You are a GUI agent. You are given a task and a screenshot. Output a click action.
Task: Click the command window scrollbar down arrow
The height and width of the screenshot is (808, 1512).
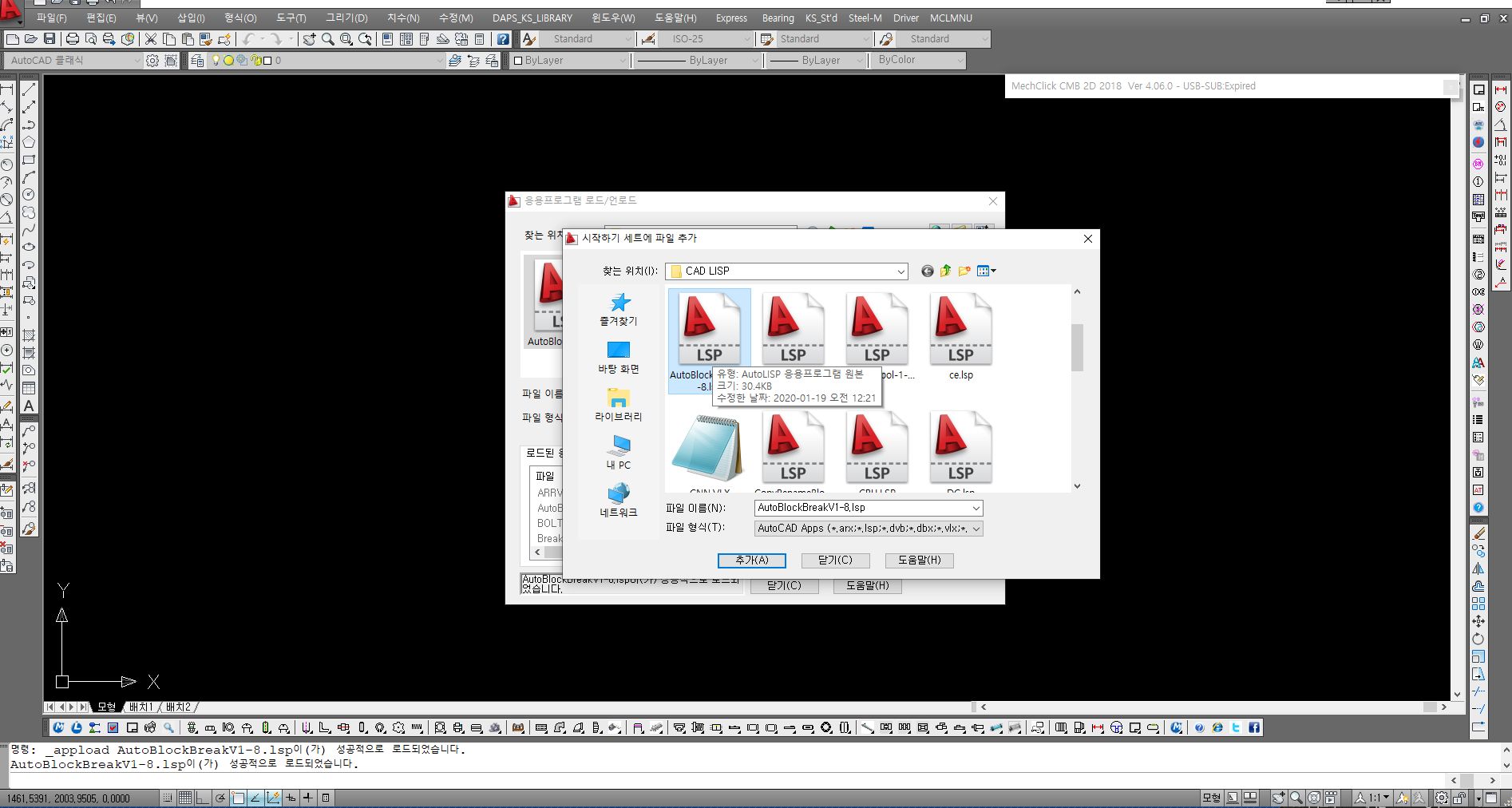1506,765
